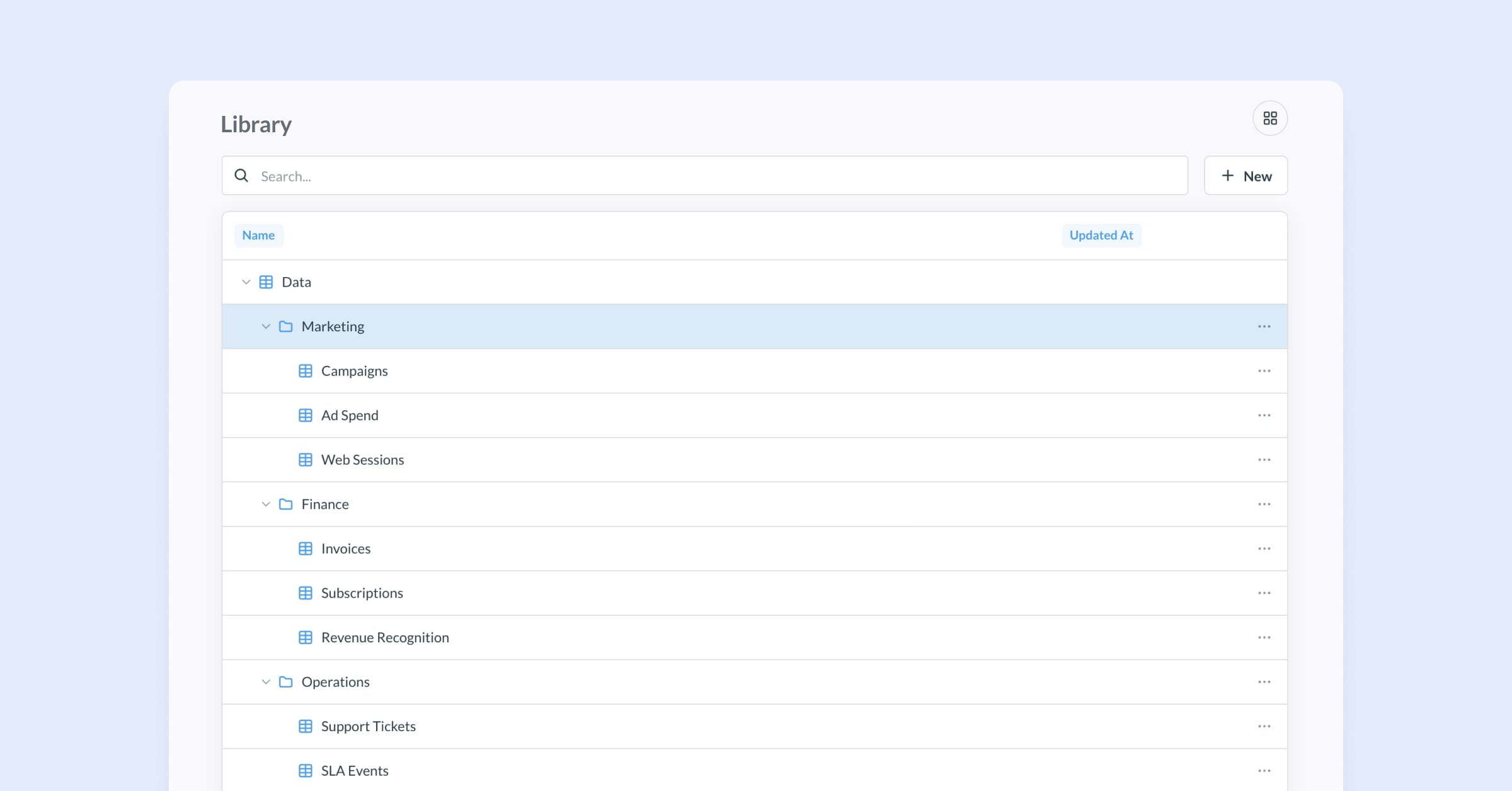Viewport: 1512px width, 791px height.
Task: Open more options for Operations
Action: coord(1264,682)
